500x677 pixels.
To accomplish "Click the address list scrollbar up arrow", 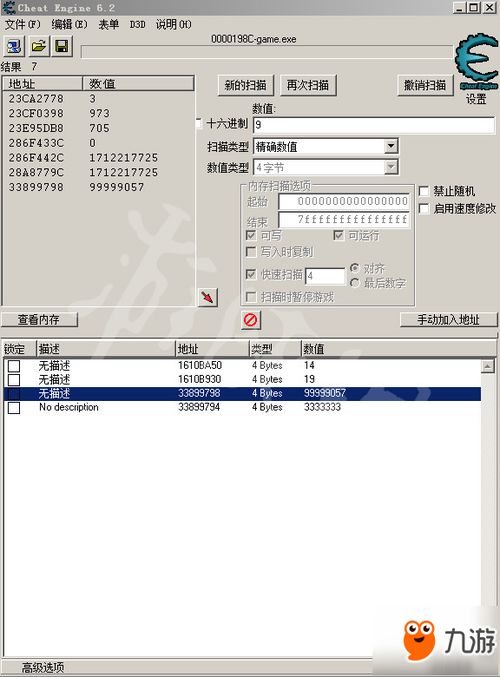I will (x=487, y=367).
